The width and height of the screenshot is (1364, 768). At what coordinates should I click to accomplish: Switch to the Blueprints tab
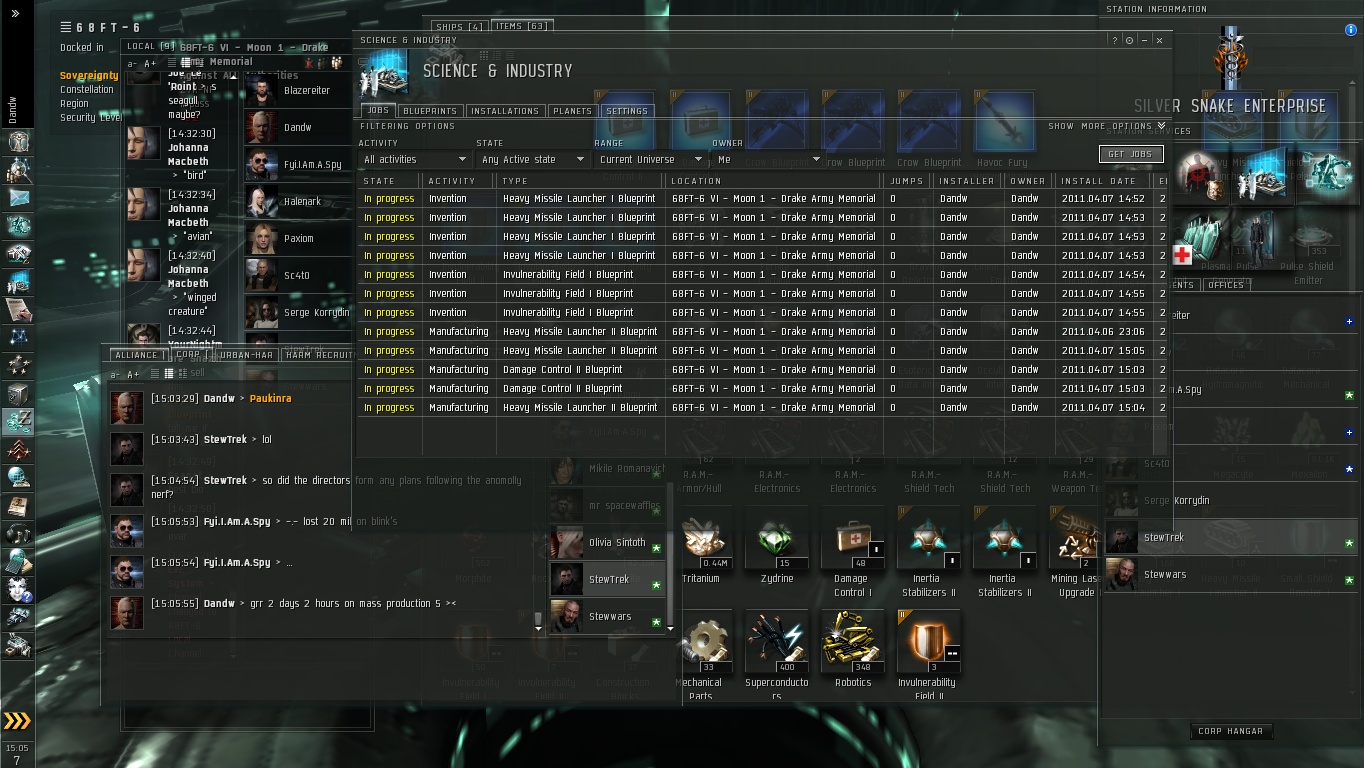(429, 111)
